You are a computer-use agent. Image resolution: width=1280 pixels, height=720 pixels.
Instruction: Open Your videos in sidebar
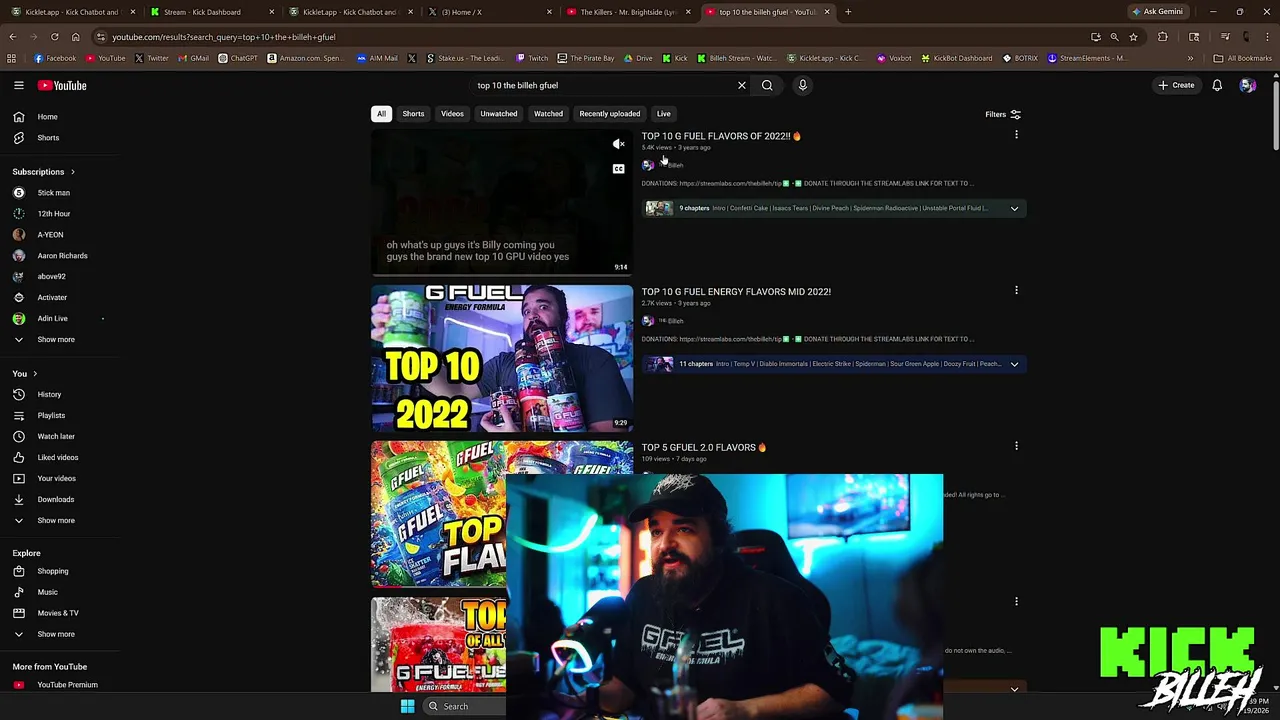(x=57, y=478)
